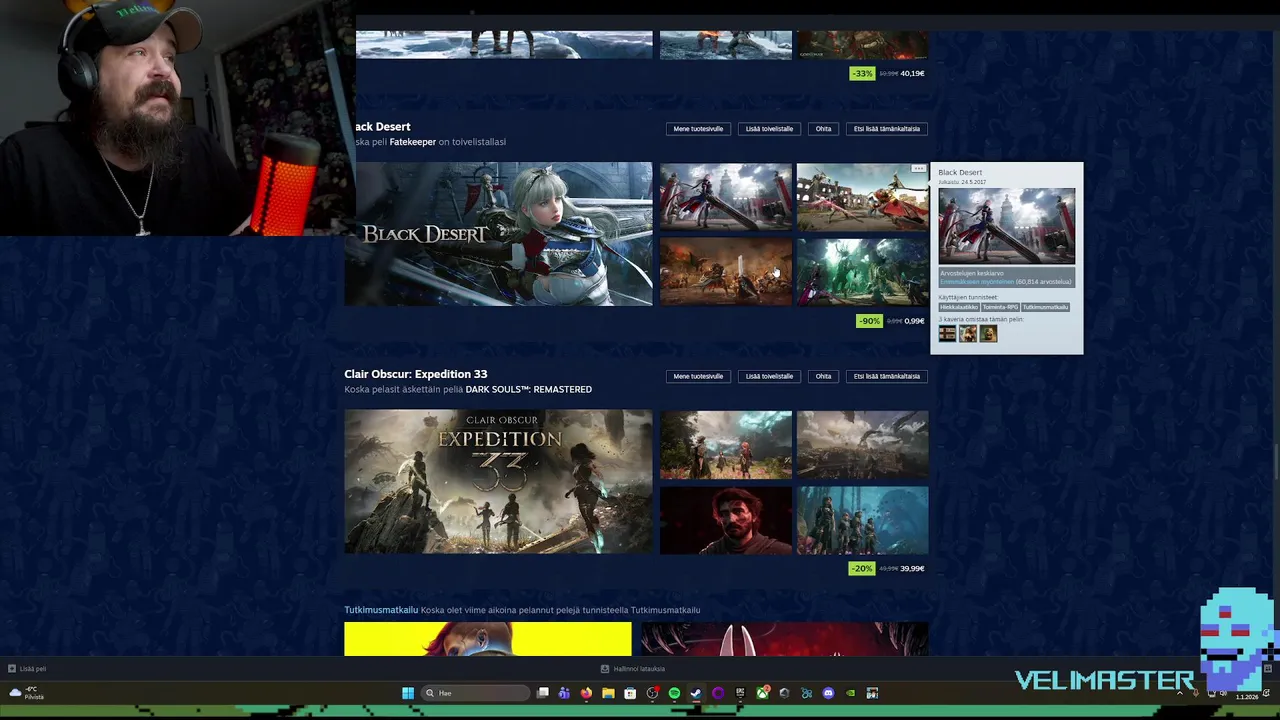Open the notification center next to the date
Image resolution: width=1280 pixels, height=720 pixels.
tap(1266, 693)
